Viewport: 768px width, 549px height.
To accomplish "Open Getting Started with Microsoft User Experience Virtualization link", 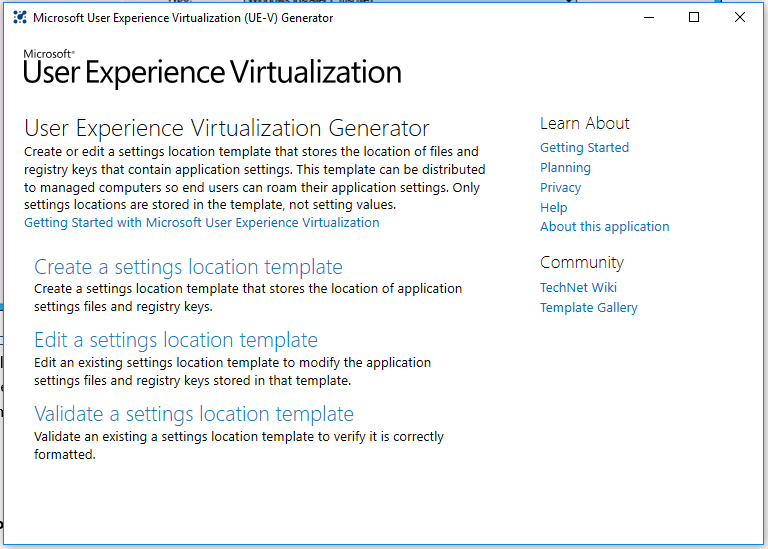I will (x=202, y=222).
